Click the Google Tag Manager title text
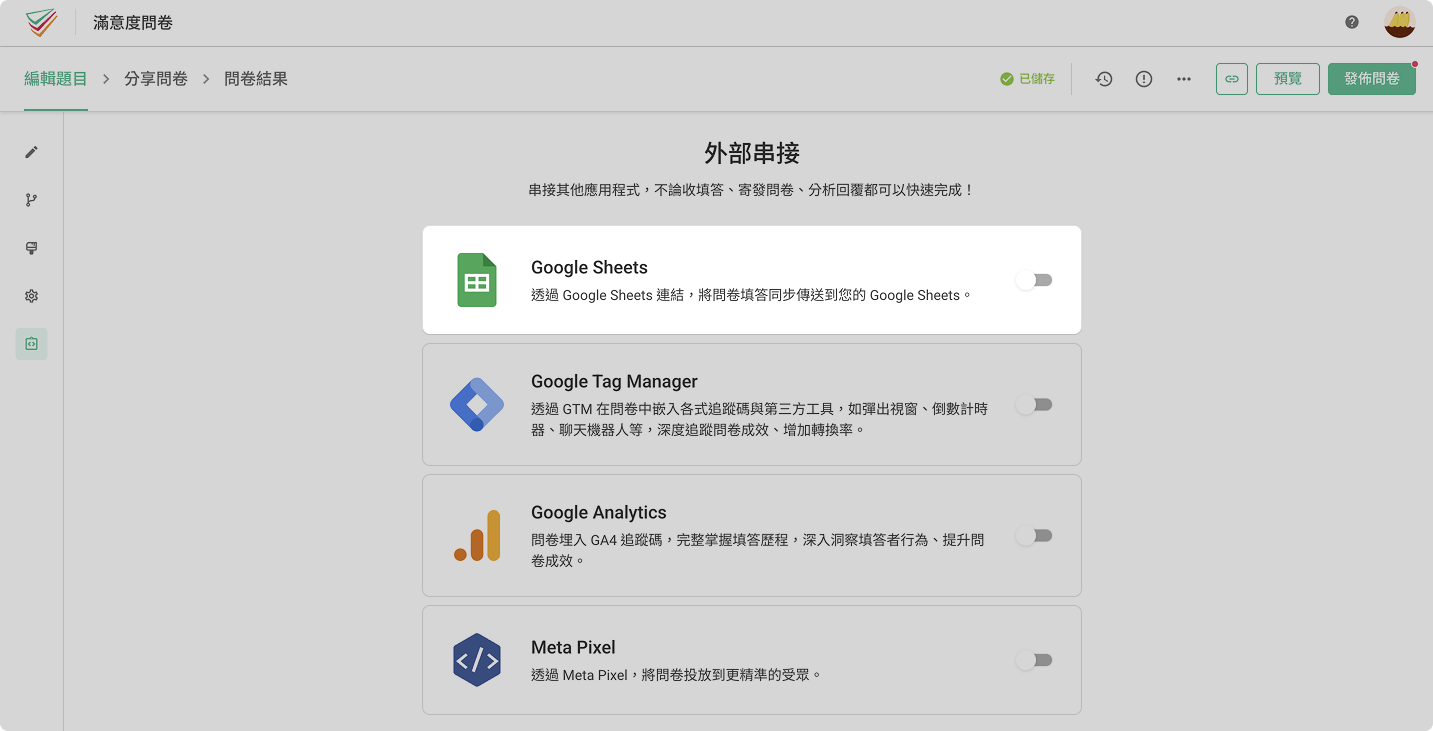 pyautogui.click(x=614, y=381)
